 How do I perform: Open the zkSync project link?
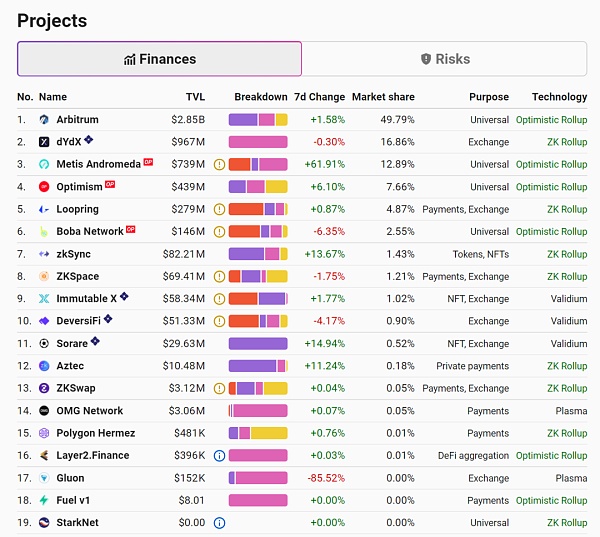pyautogui.click(x=73, y=254)
